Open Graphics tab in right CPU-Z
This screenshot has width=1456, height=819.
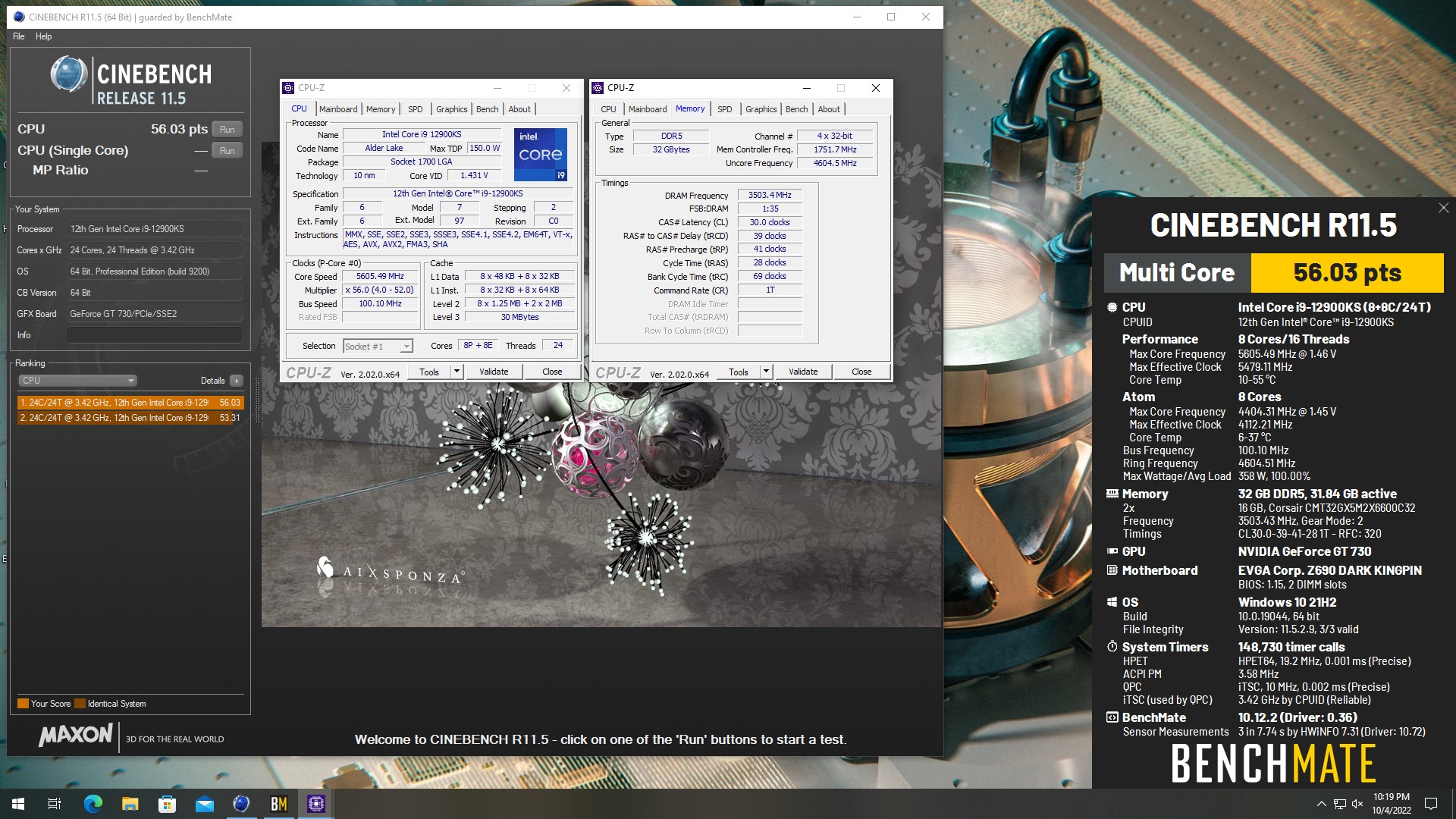click(761, 109)
